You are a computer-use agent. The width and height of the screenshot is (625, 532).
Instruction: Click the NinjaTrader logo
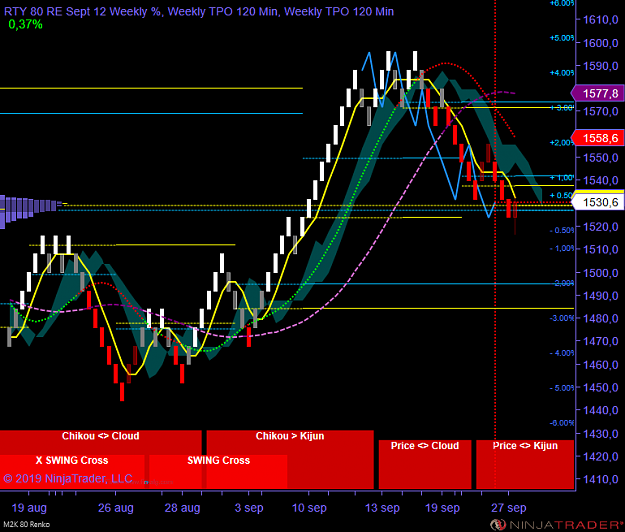coord(556,524)
